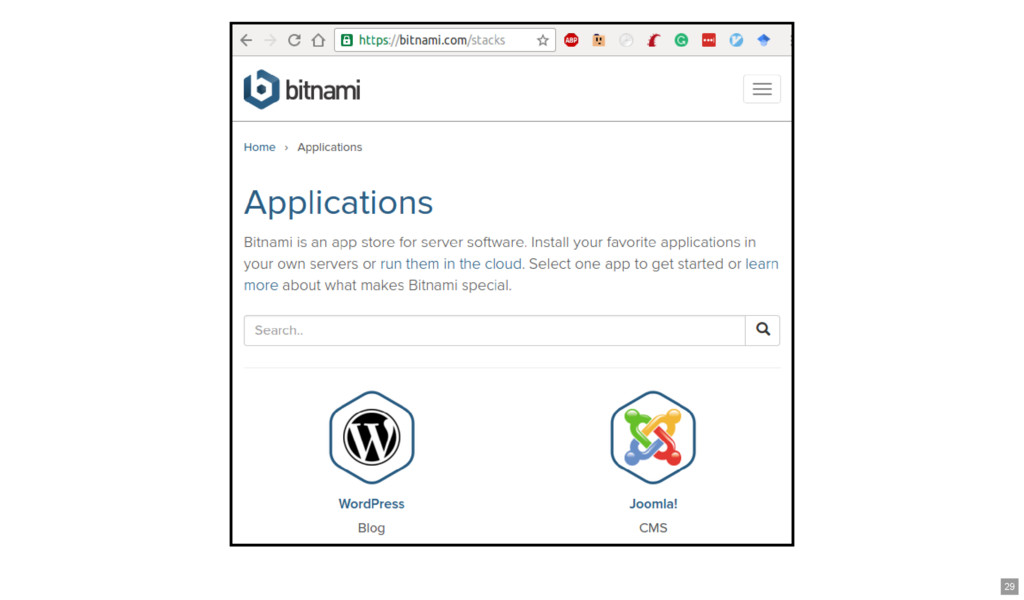Click the light-blue circular extension icon
The height and width of the screenshot is (600, 1024).
(736, 40)
